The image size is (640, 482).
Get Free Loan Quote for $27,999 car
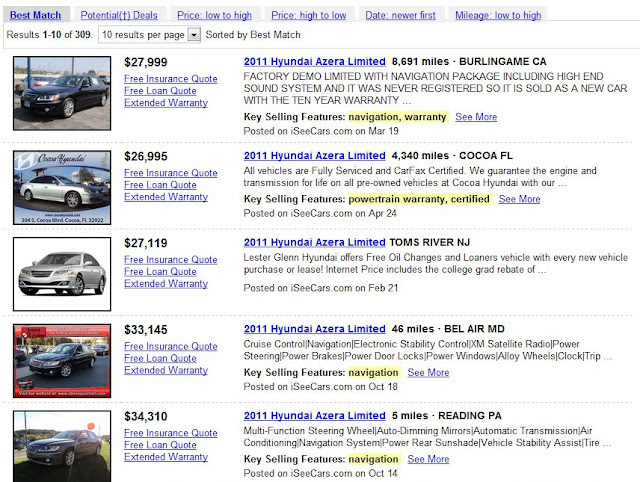pyautogui.click(x=160, y=91)
